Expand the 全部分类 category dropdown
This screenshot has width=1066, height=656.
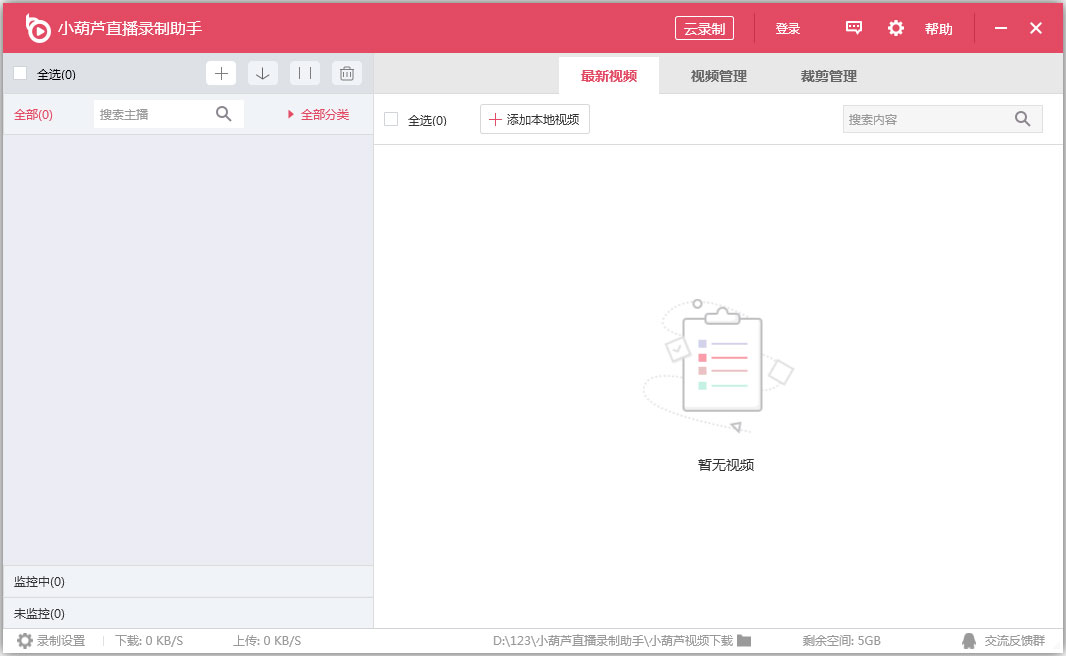319,115
